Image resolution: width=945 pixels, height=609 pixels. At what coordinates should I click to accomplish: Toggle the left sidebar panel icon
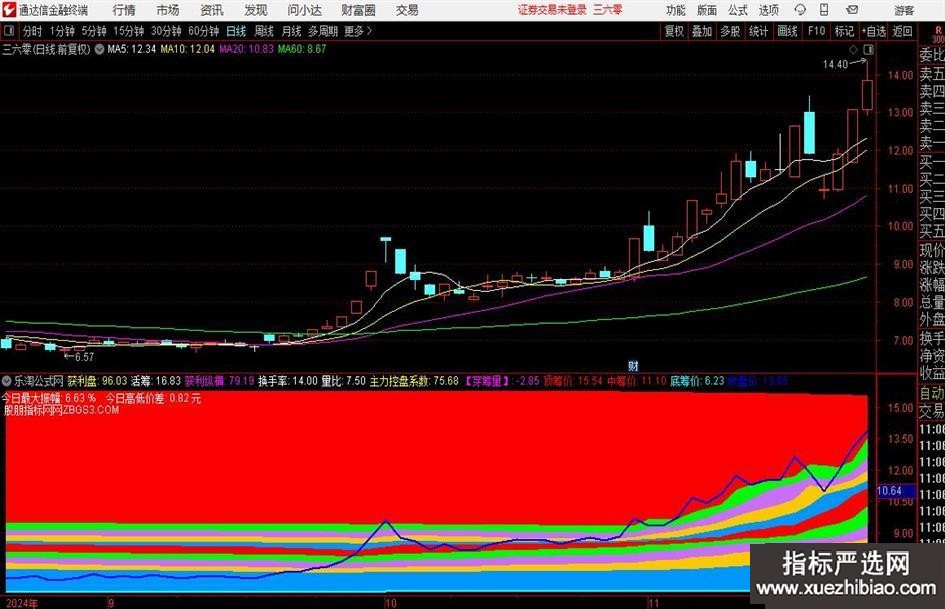(x=9, y=31)
